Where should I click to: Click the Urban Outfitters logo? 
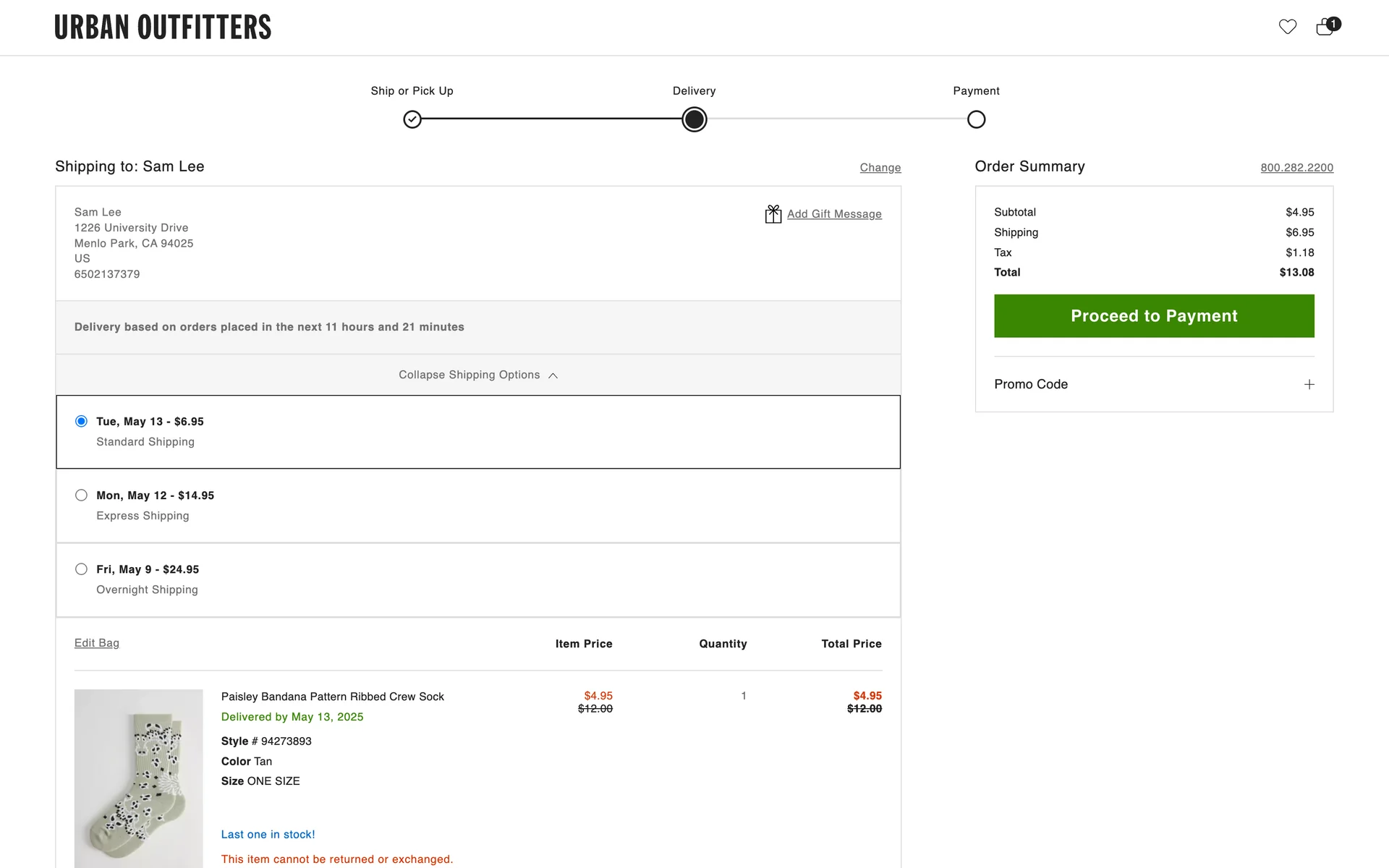click(x=163, y=27)
